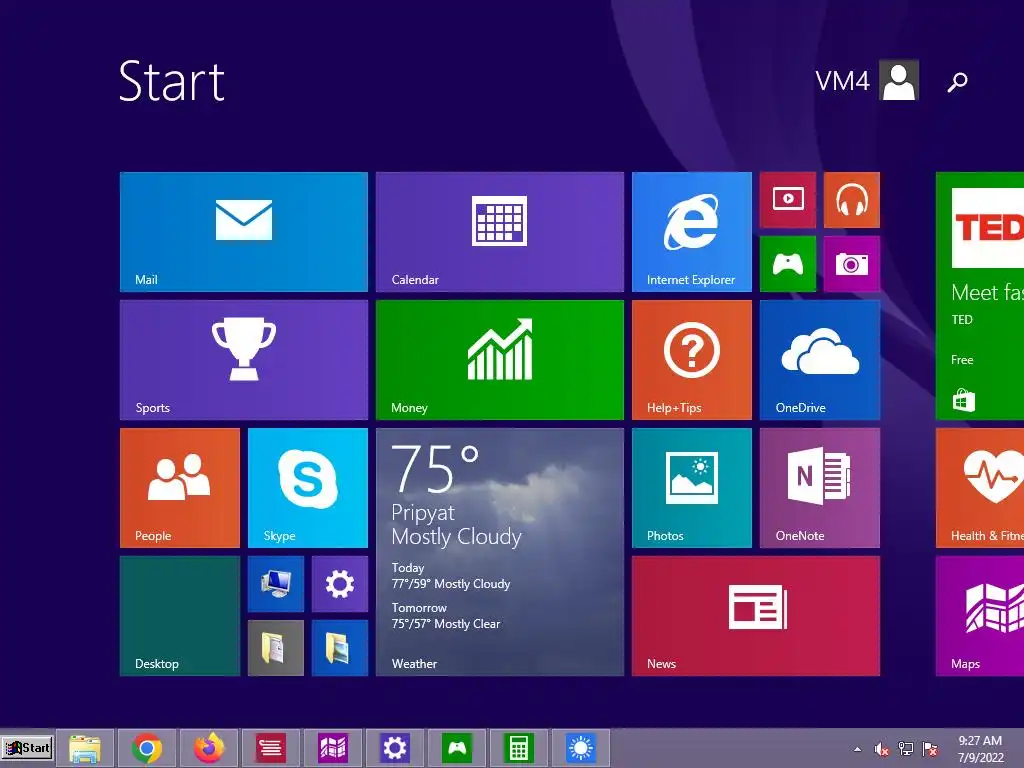This screenshot has height=768, width=1024.
Task: Launch Google Chrome from the taskbar
Action: pos(147,748)
